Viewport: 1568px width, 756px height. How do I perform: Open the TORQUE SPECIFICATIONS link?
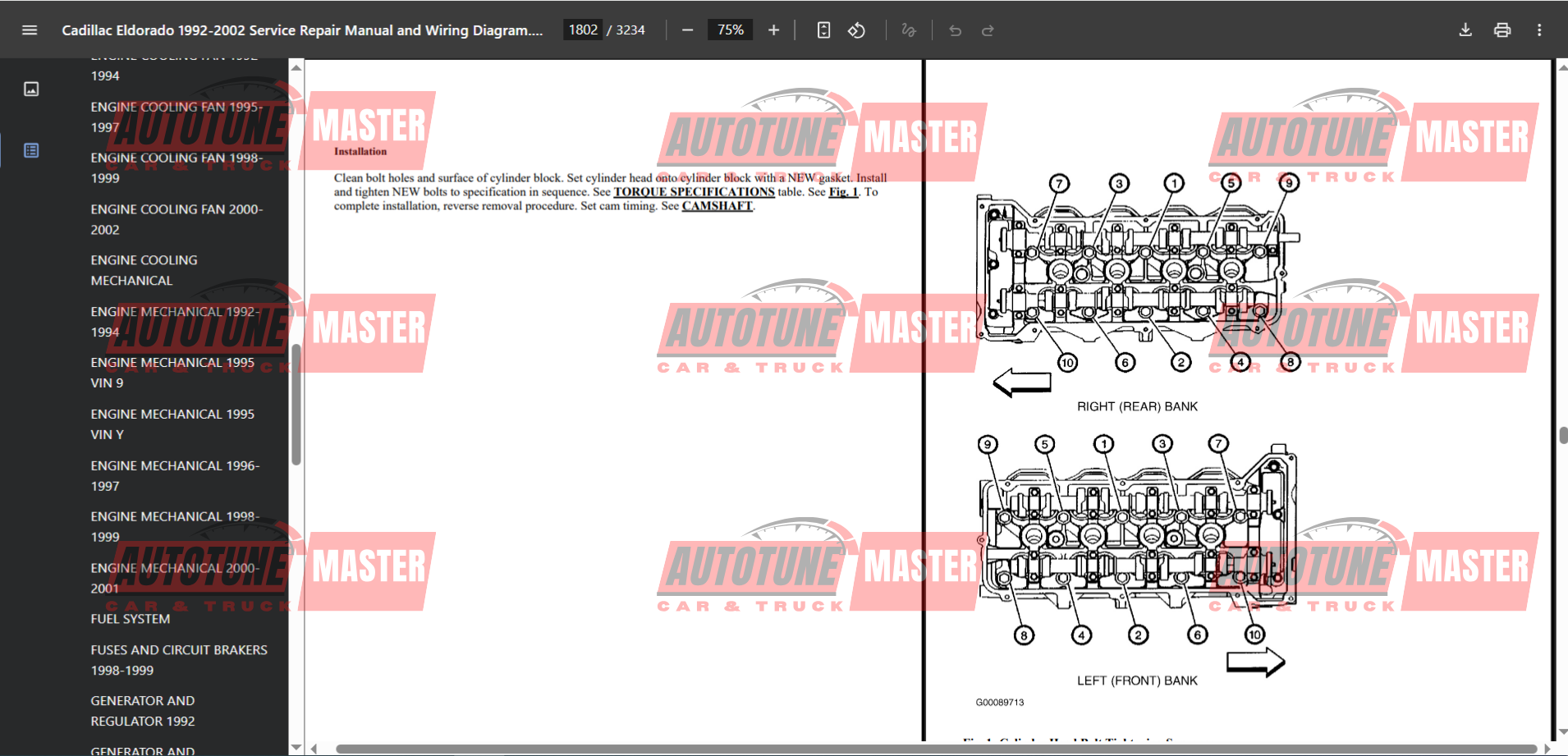coord(694,192)
